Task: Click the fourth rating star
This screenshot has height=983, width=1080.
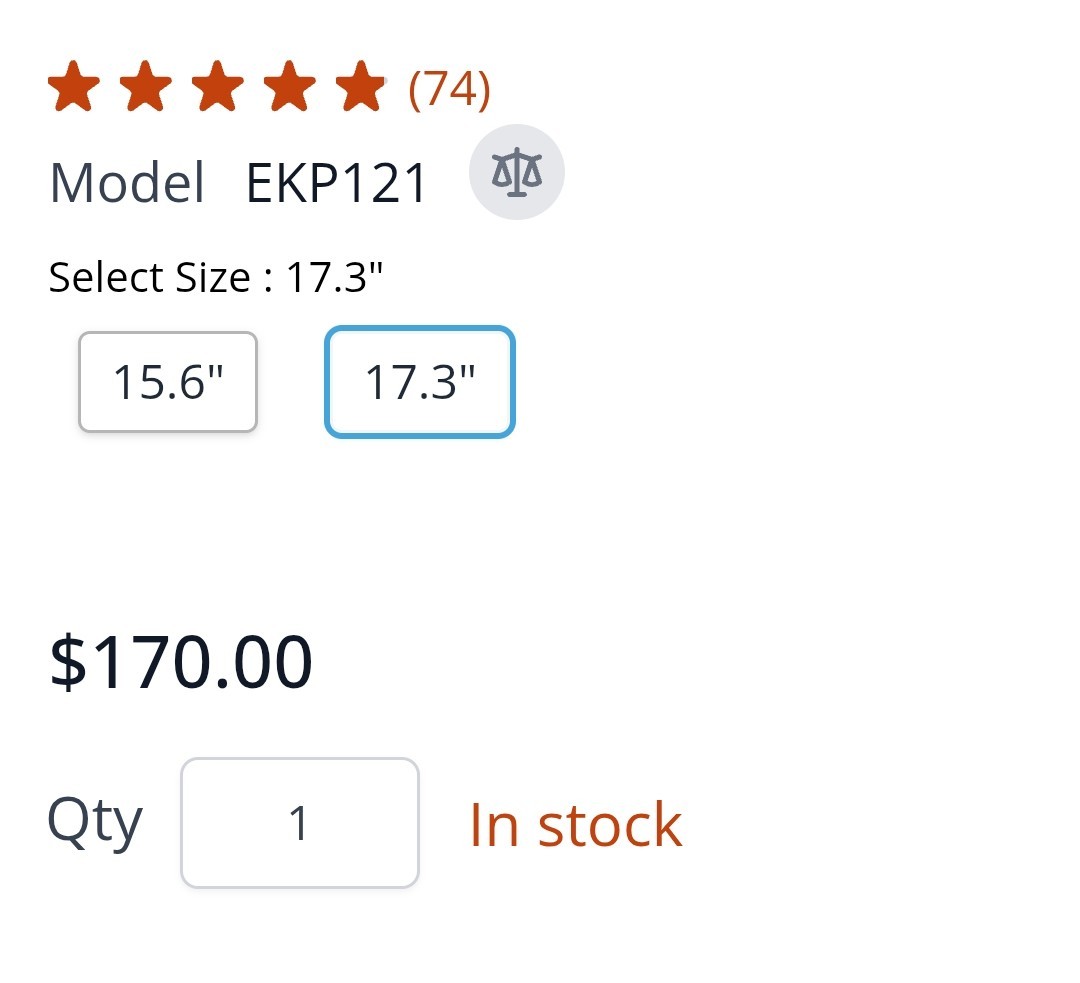Action: click(x=289, y=86)
